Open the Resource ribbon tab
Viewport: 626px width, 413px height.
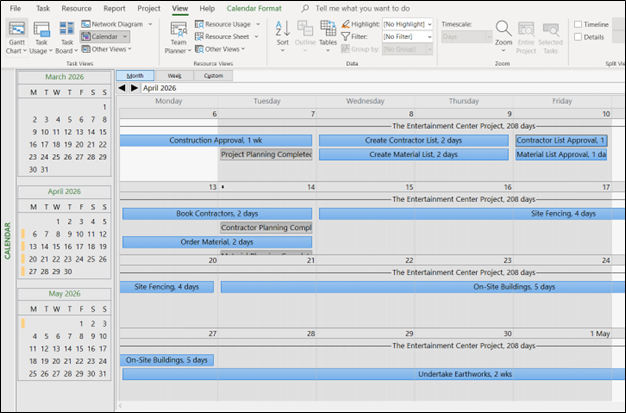[x=76, y=8]
